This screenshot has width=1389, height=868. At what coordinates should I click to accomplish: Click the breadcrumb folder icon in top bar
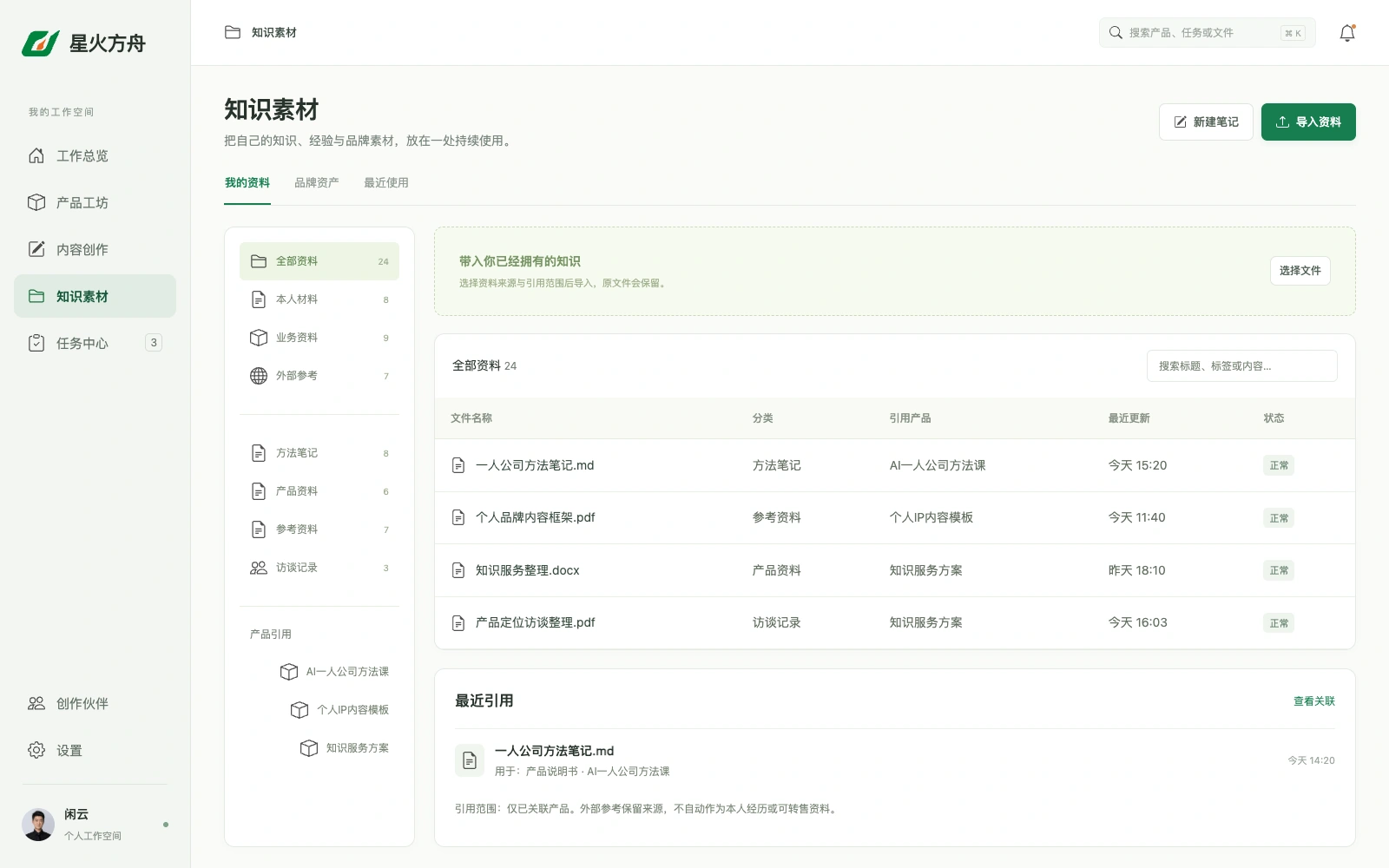(x=233, y=33)
